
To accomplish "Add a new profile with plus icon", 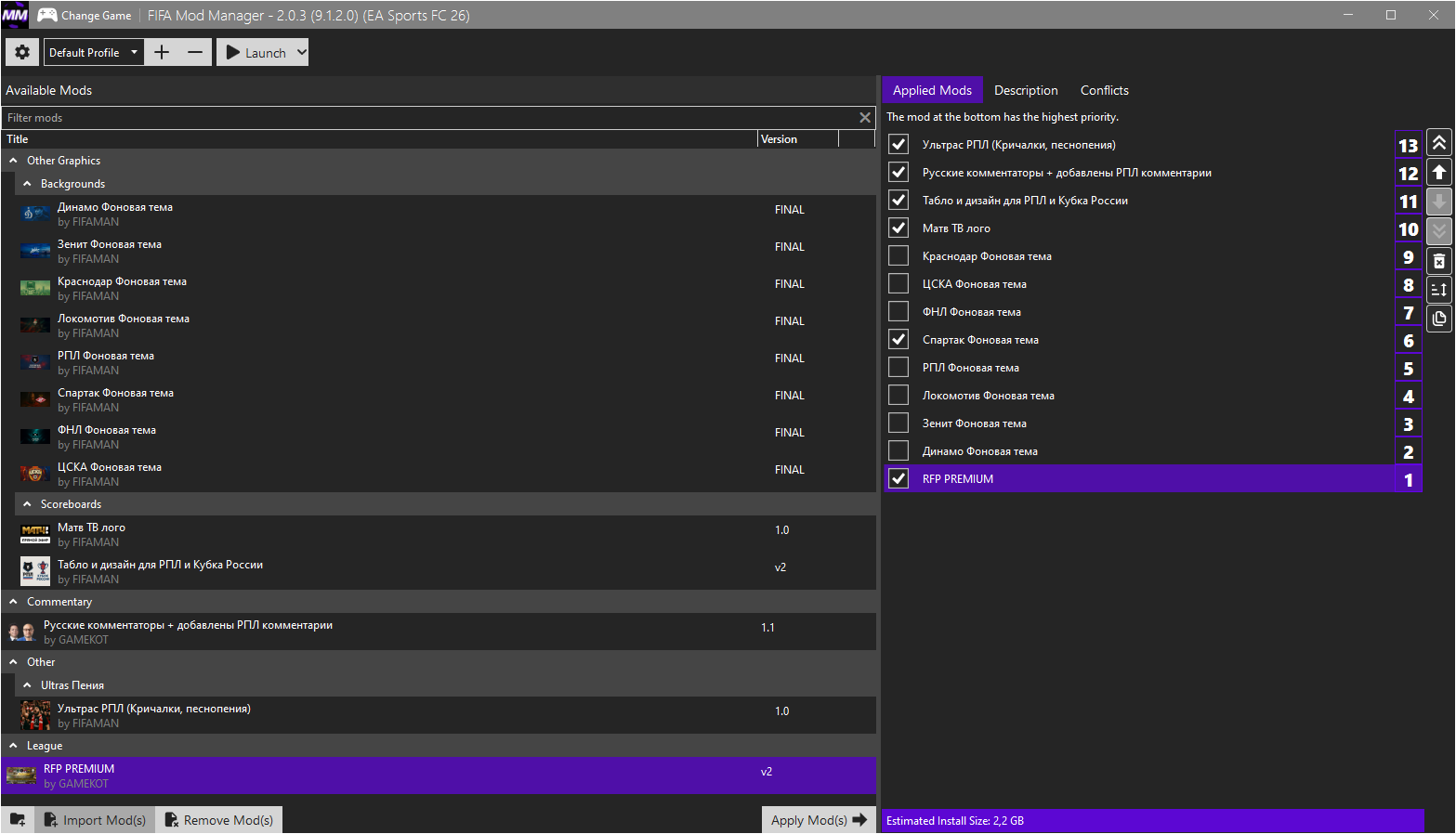I will tap(162, 53).
